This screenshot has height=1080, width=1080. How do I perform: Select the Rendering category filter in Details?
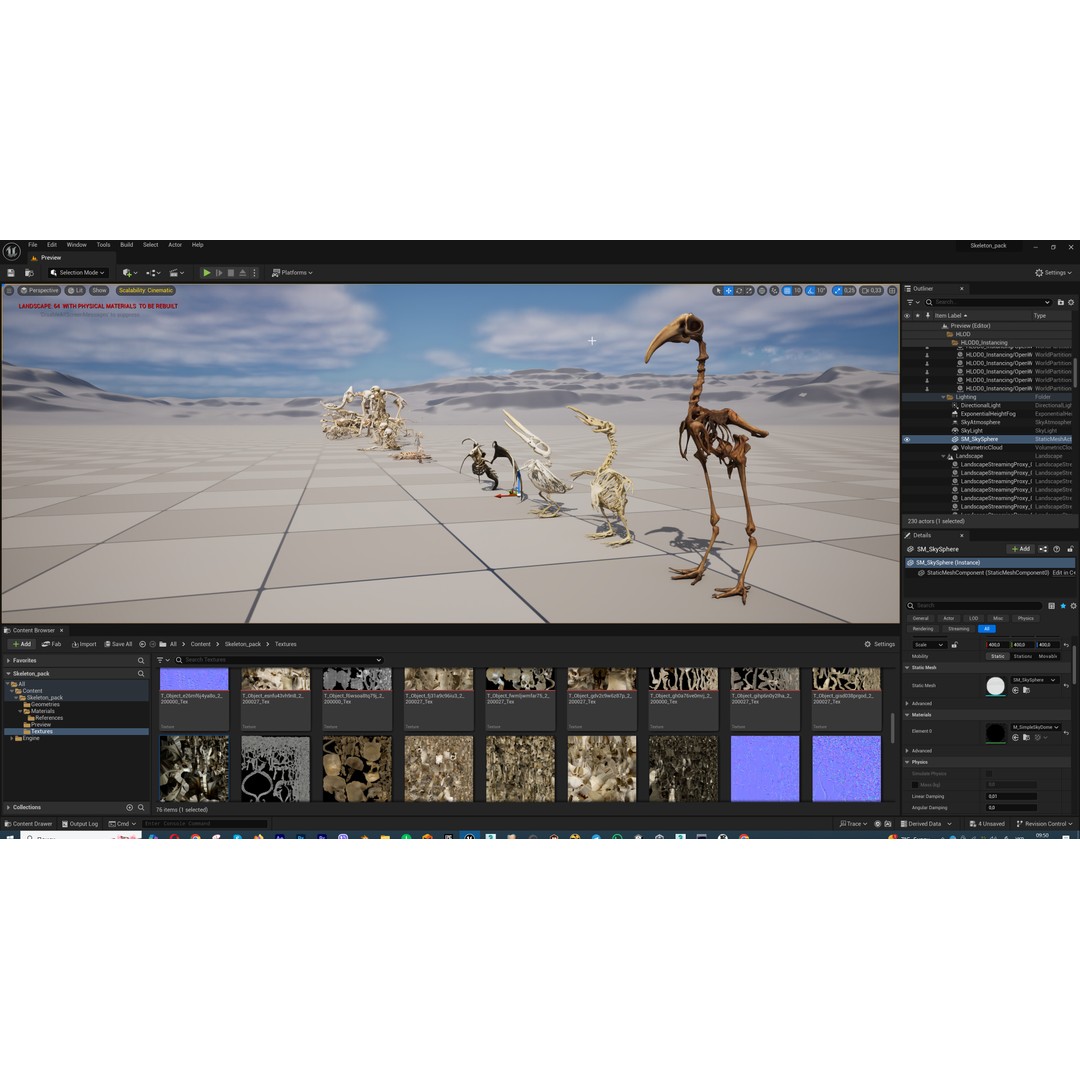(x=922, y=629)
